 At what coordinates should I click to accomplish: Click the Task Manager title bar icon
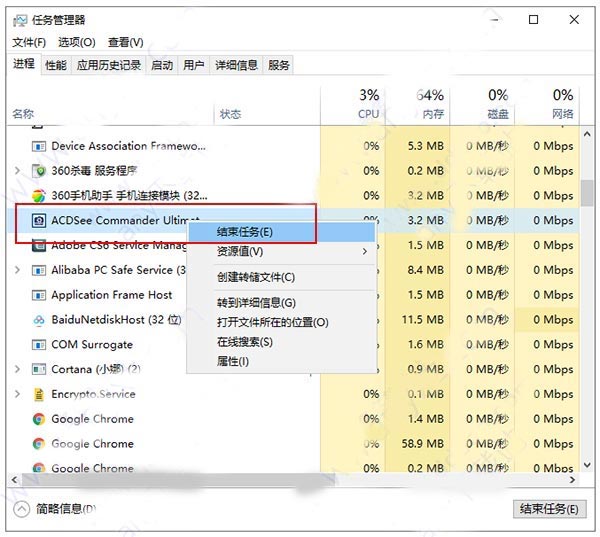[20, 20]
